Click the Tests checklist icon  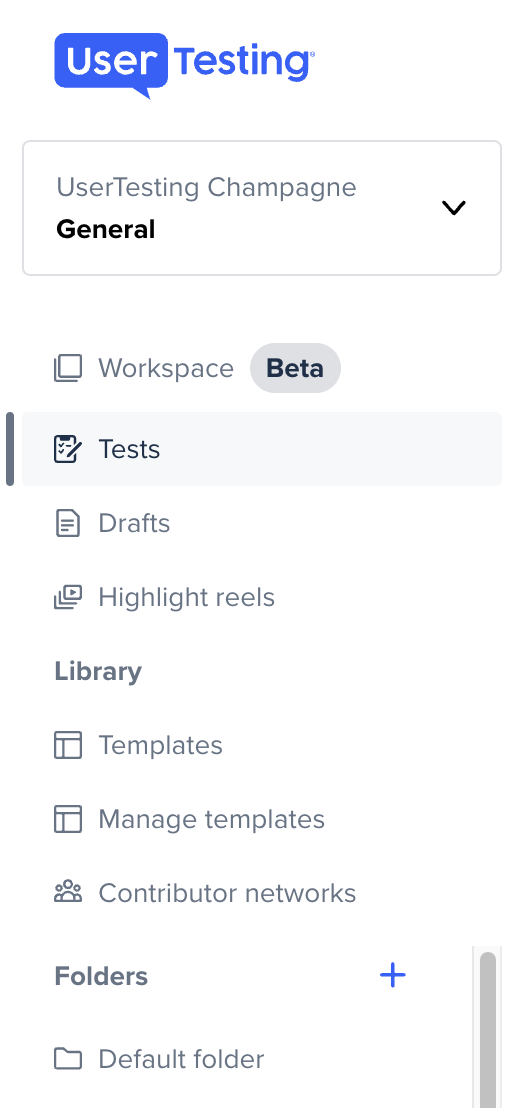click(x=68, y=449)
